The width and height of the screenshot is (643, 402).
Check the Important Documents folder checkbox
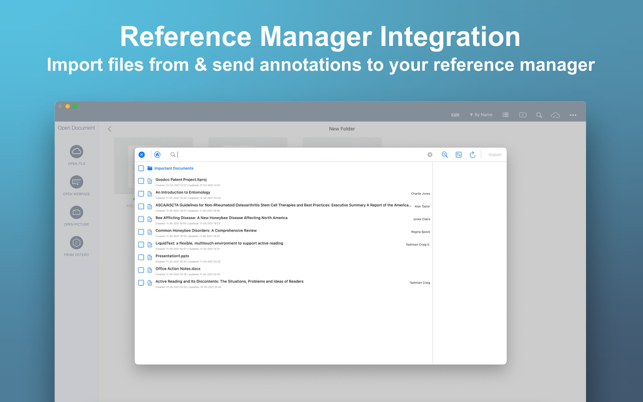coord(141,168)
